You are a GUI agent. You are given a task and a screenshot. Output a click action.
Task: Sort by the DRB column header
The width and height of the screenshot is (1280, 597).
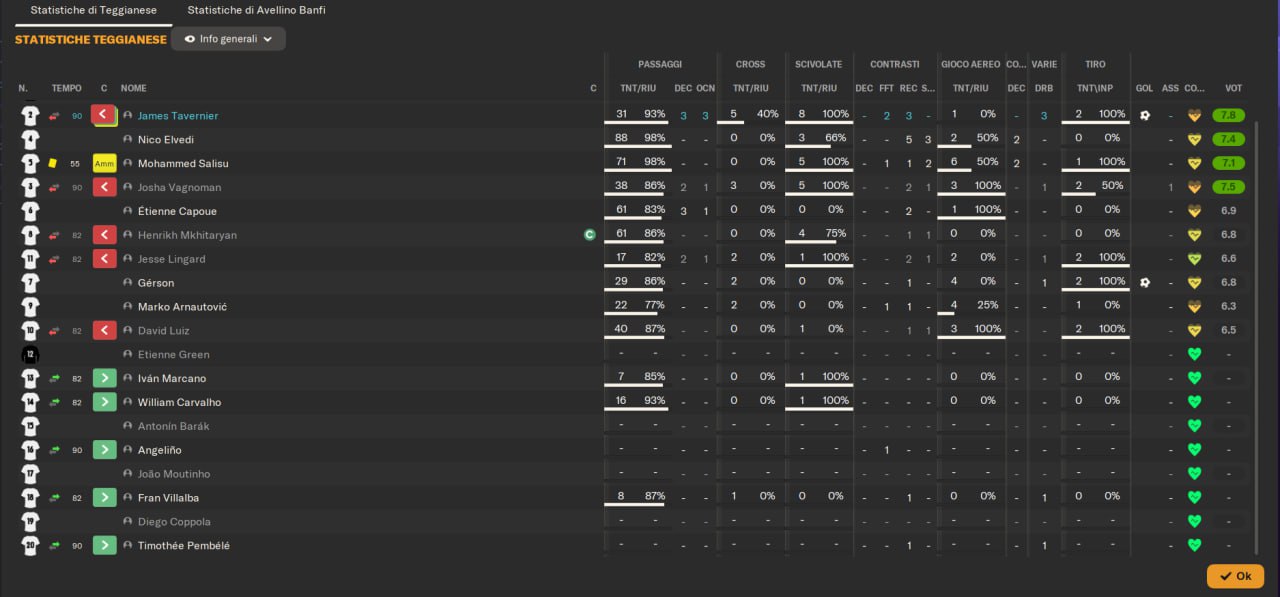click(x=1044, y=88)
